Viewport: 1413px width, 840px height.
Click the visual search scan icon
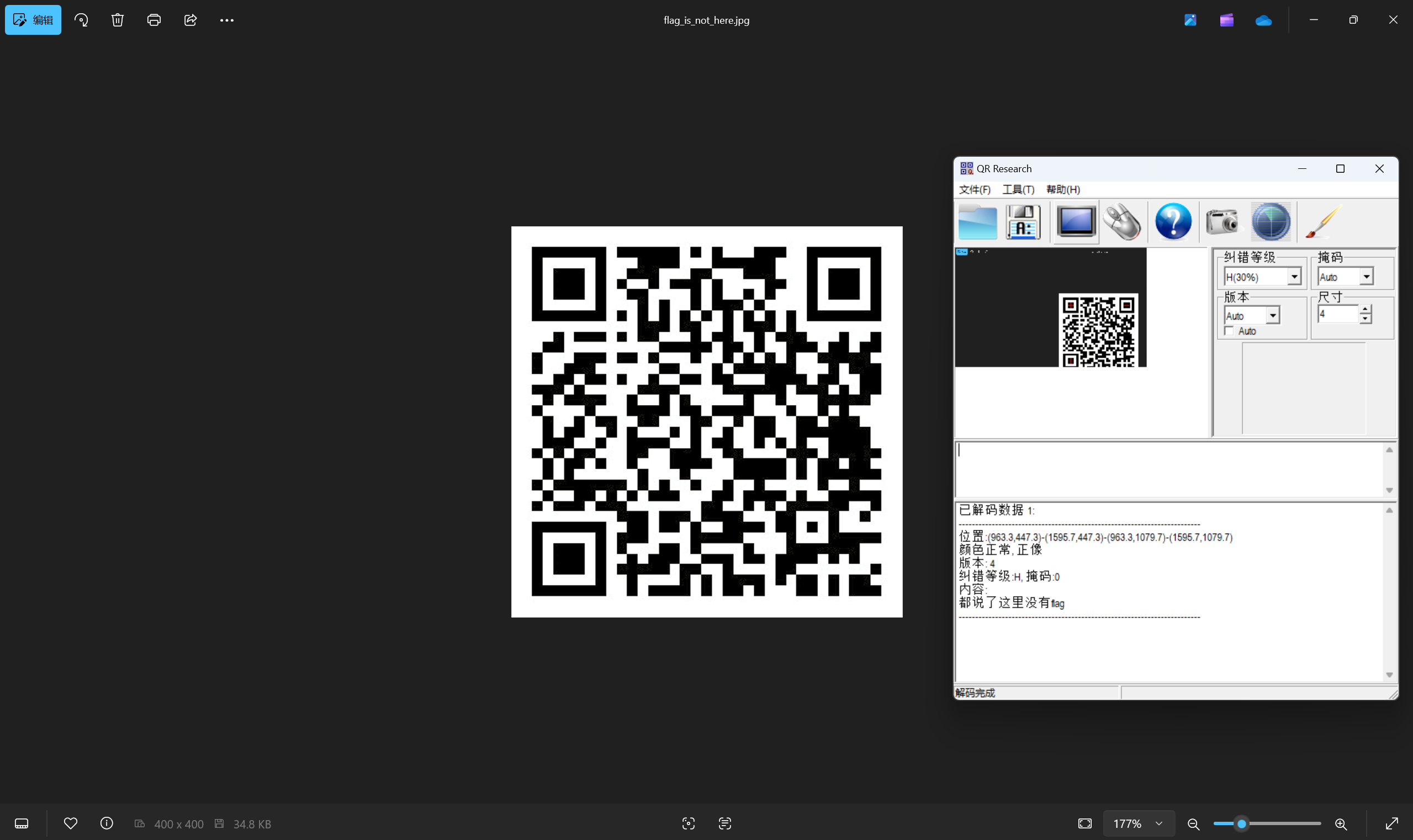click(688, 823)
